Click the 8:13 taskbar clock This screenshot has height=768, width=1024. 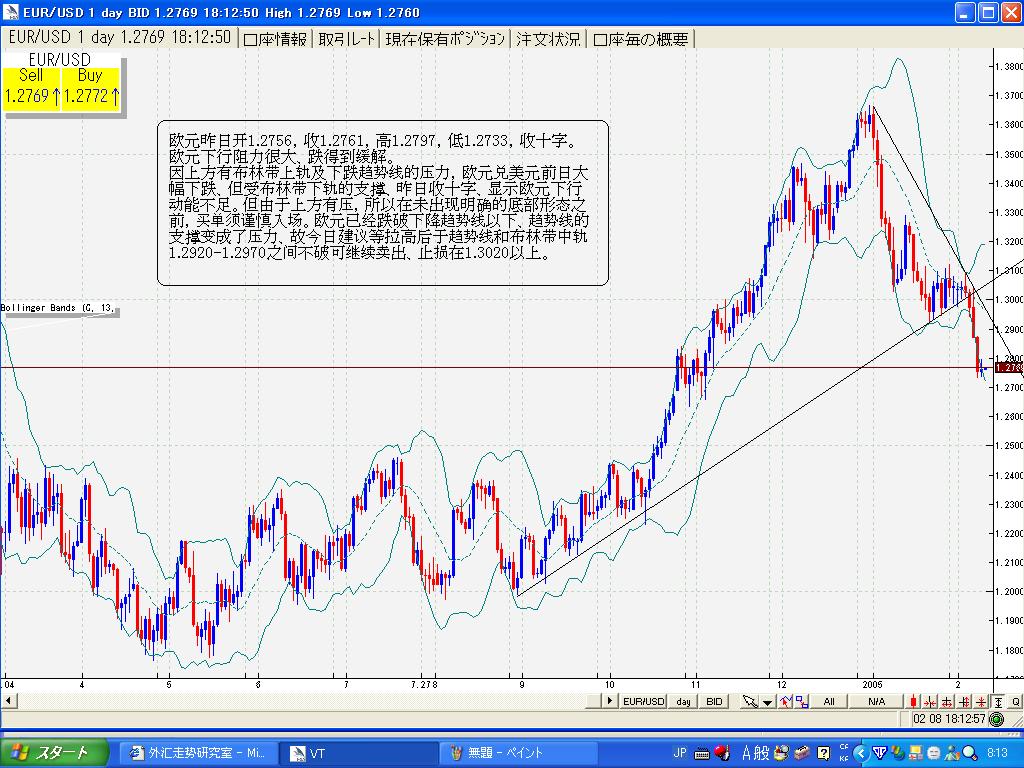pyautogui.click(x=997, y=752)
